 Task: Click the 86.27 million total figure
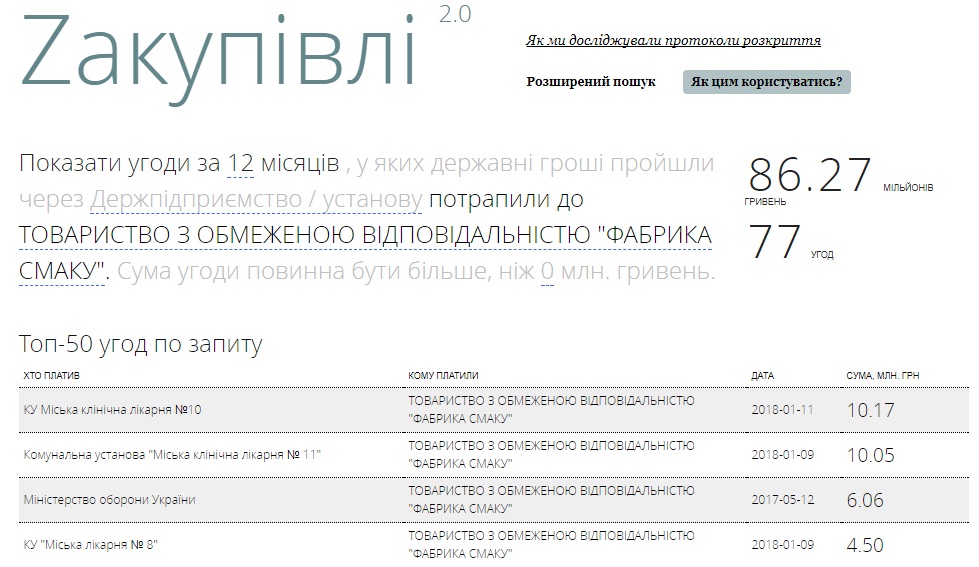pyautogui.click(x=810, y=175)
